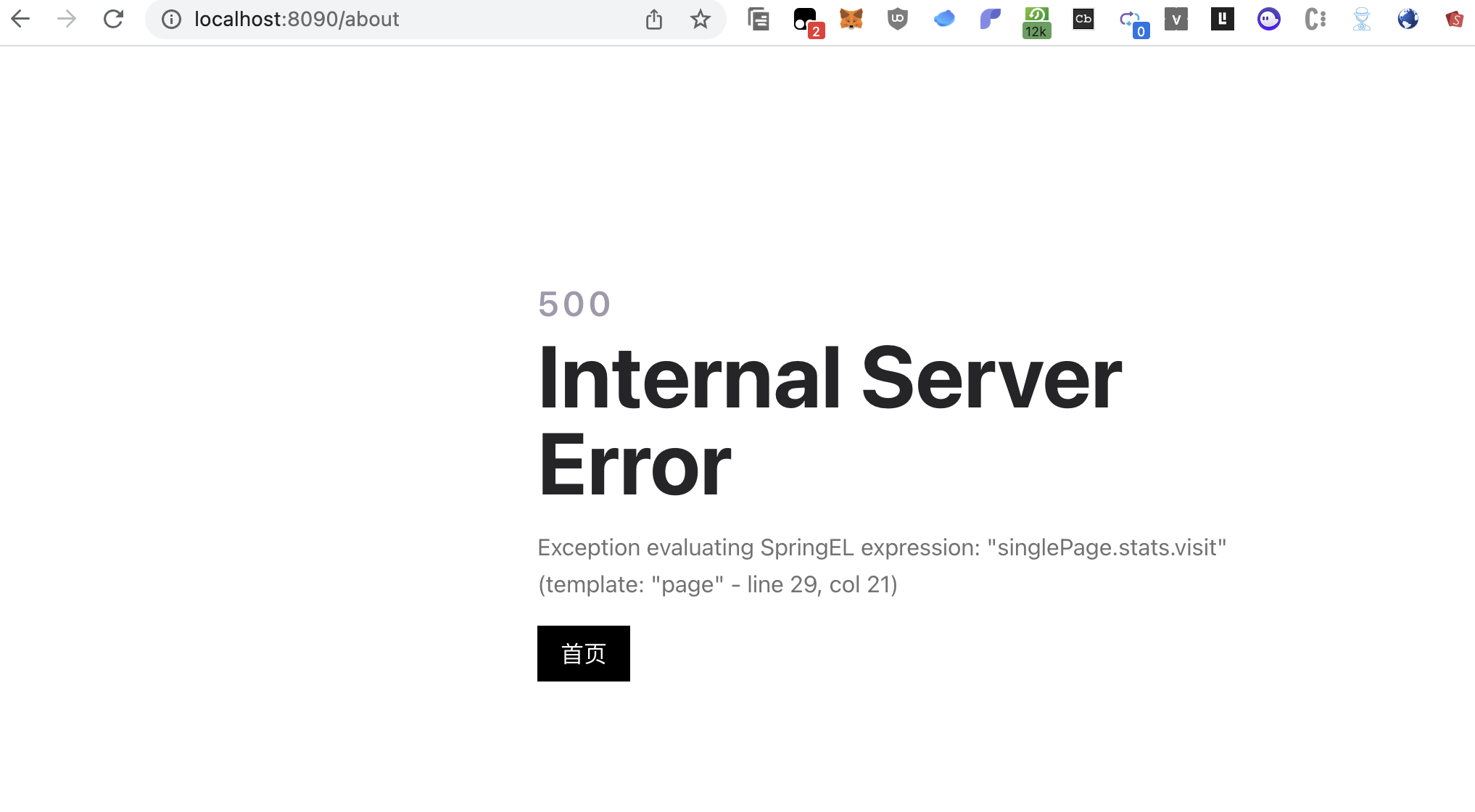Bookmark this page with the star icon
Viewport: 1475px width, 812px height.
click(700, 19)
